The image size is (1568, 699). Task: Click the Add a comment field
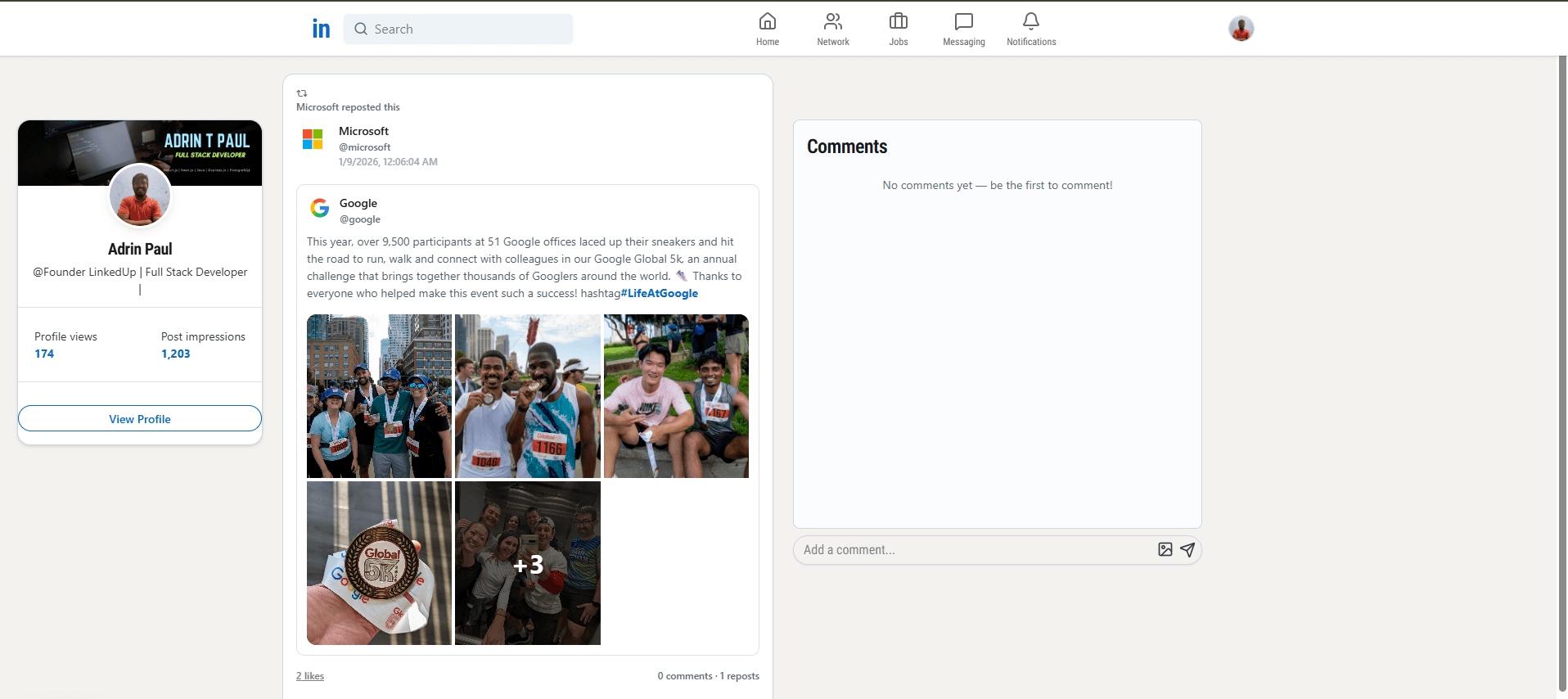click(x=974, y=550)
